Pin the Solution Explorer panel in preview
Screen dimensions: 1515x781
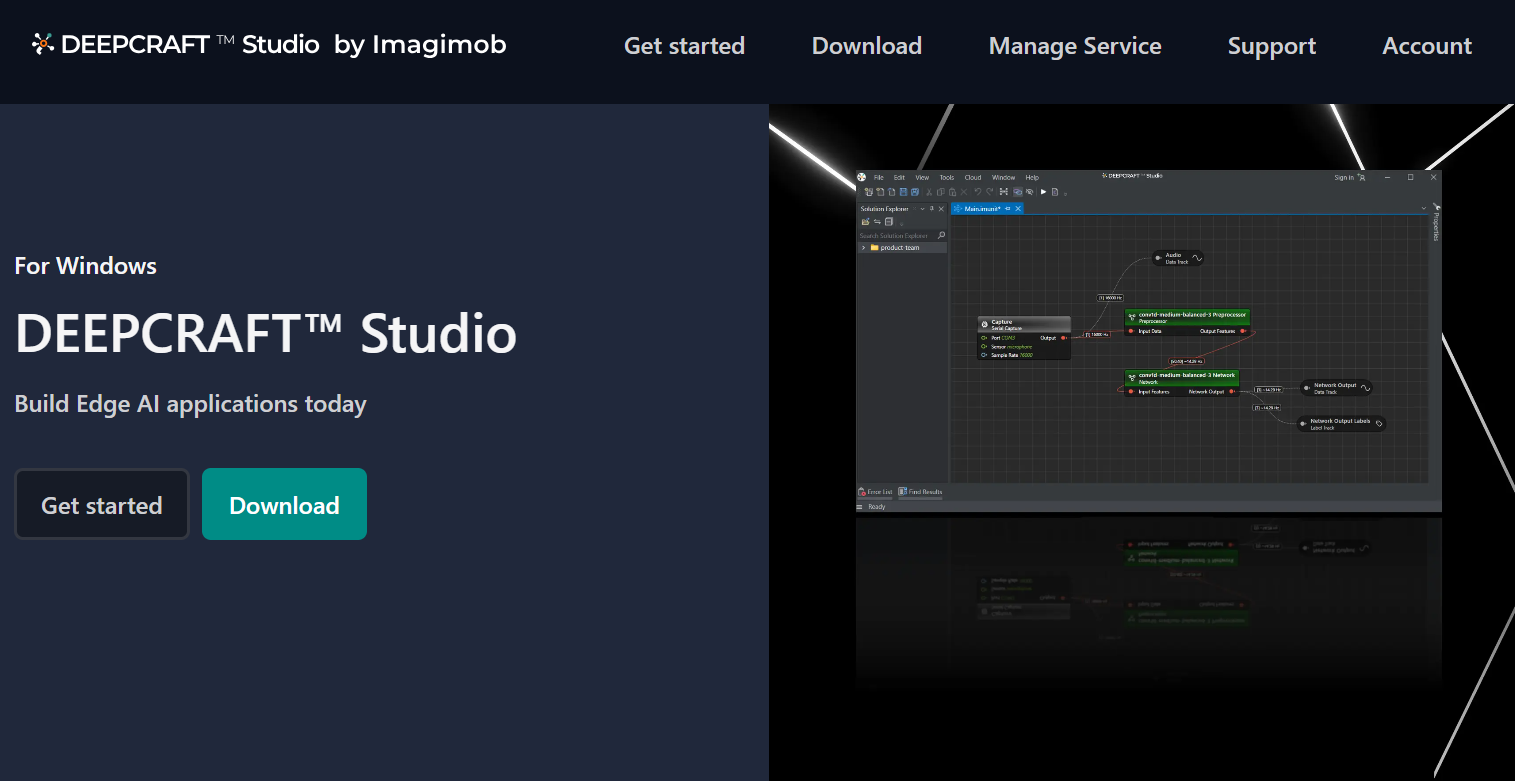pos(932,209)
